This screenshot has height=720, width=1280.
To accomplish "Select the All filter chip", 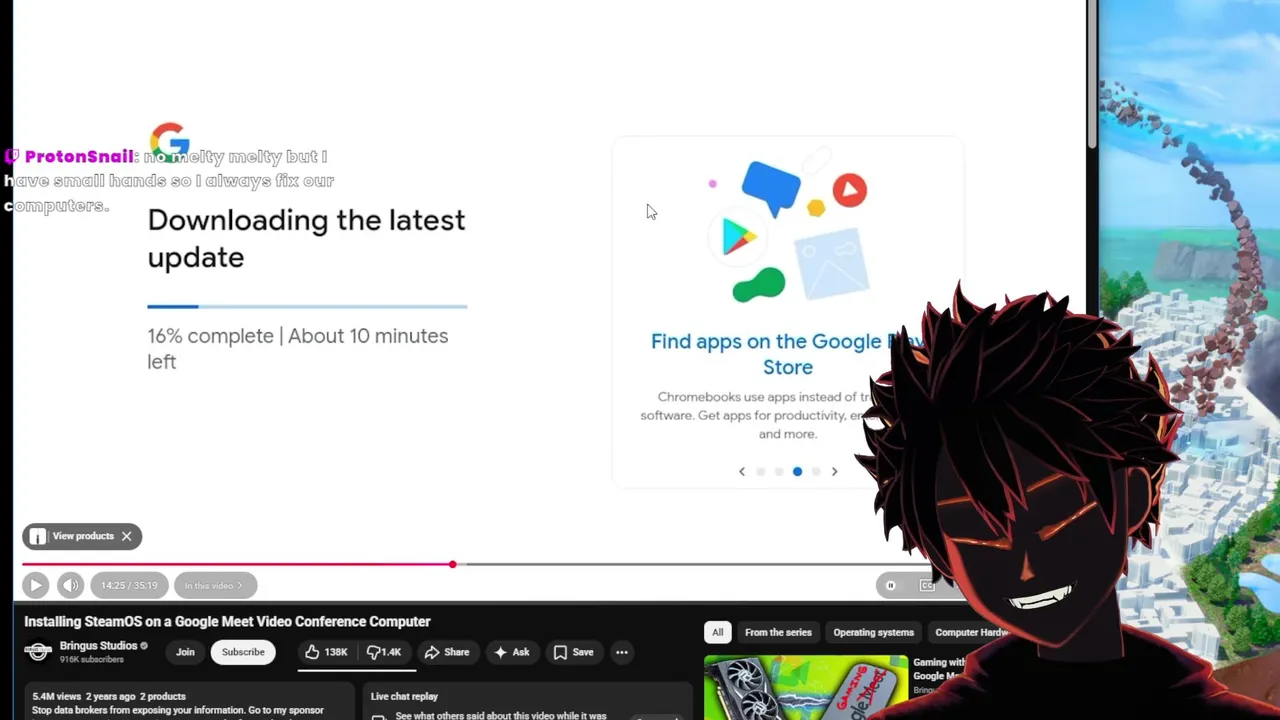I will (717, 632).
